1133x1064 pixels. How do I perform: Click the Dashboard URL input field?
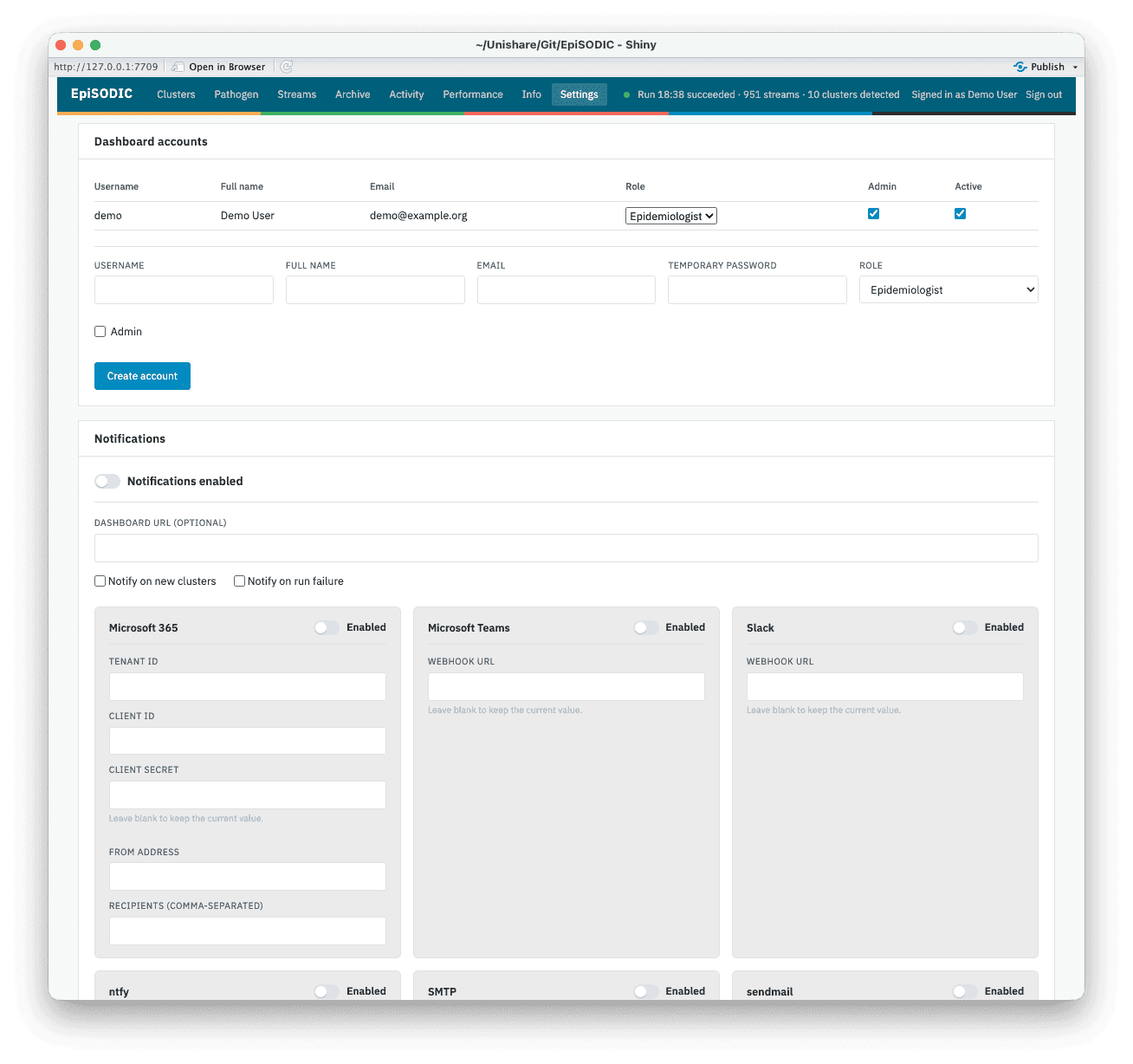[x=566, y=548]
